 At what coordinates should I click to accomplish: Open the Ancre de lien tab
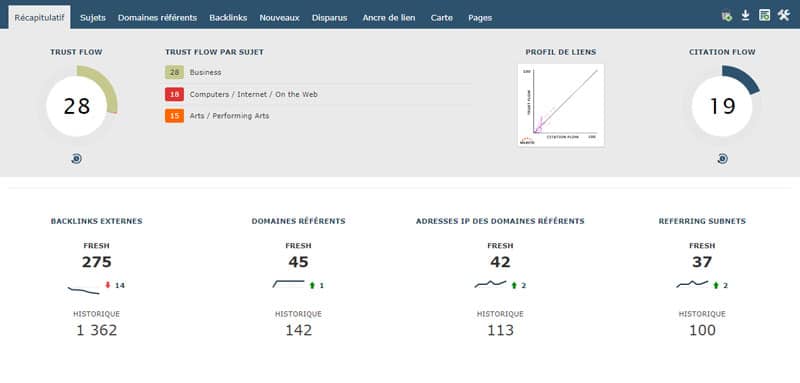click(x=389, y=17)
